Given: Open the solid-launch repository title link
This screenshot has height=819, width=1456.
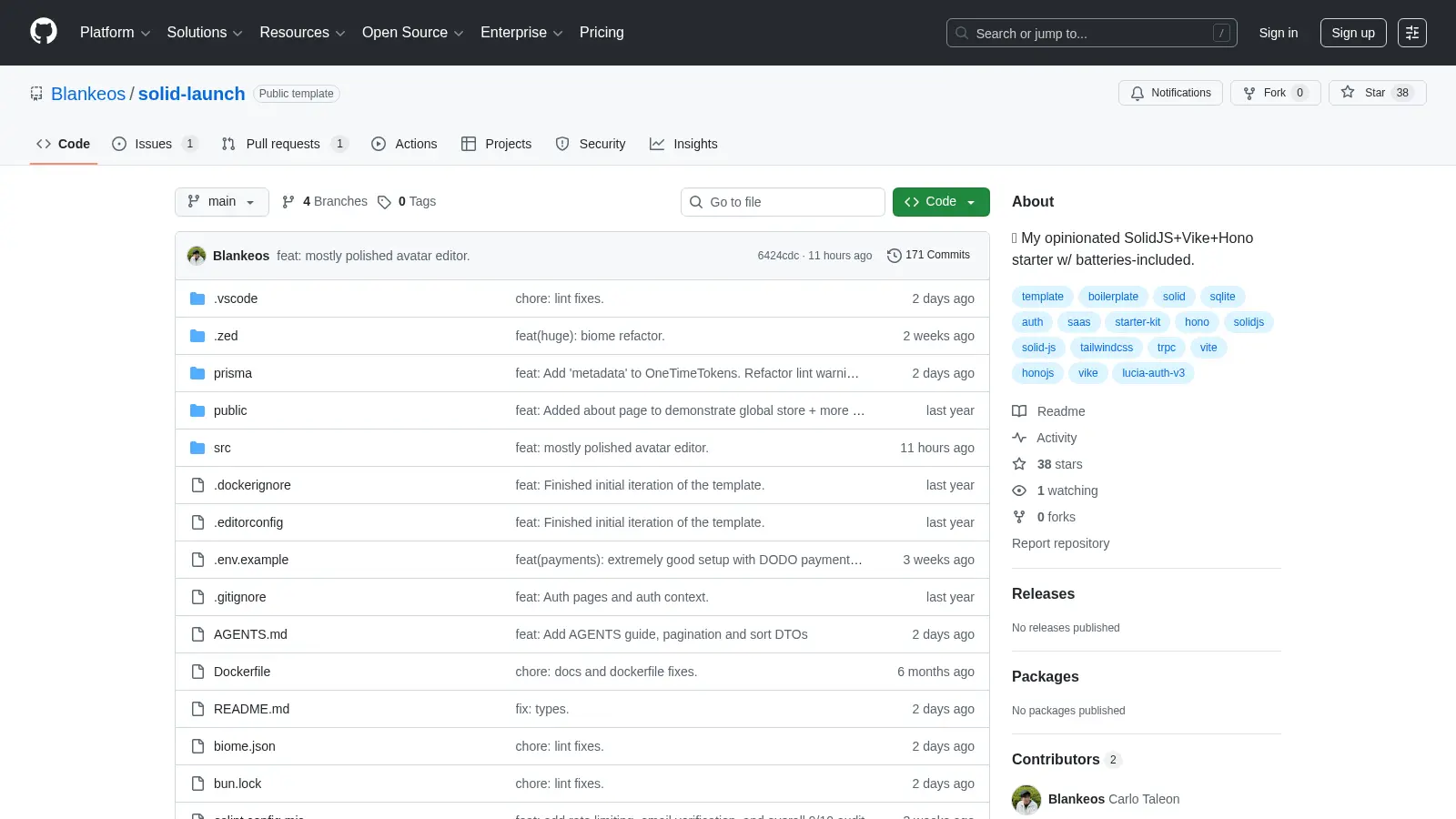Looking at the screenshot, I should click(x=191, y=94).
